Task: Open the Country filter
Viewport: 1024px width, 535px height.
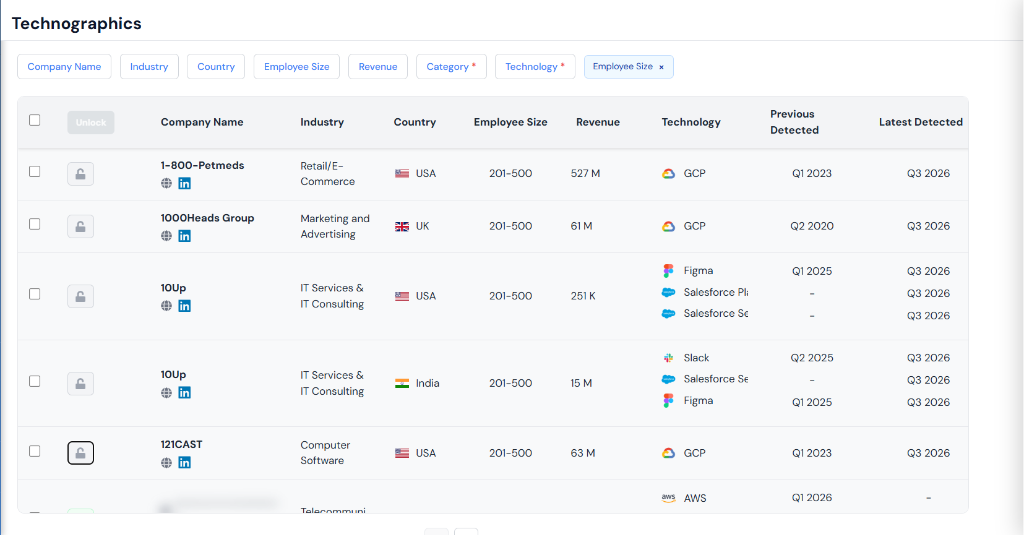Action: coord(216,67)
